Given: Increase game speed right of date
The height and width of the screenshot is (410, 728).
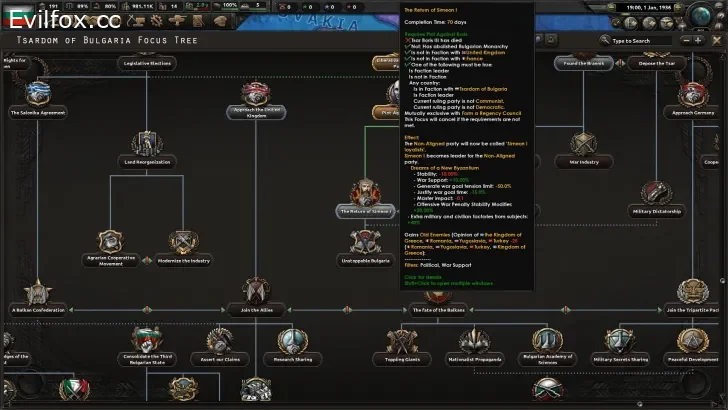Looking at the screenshot, I should point(679,7).
